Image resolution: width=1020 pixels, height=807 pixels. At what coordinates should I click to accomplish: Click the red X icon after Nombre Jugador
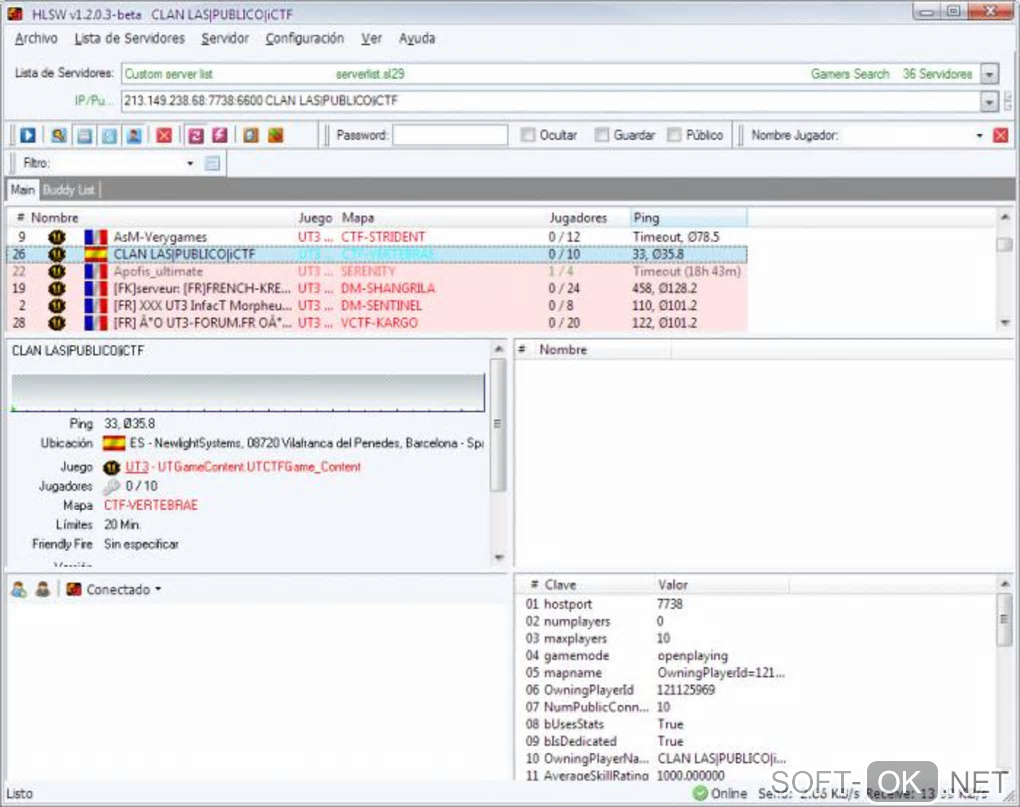tap(1000, 135)
